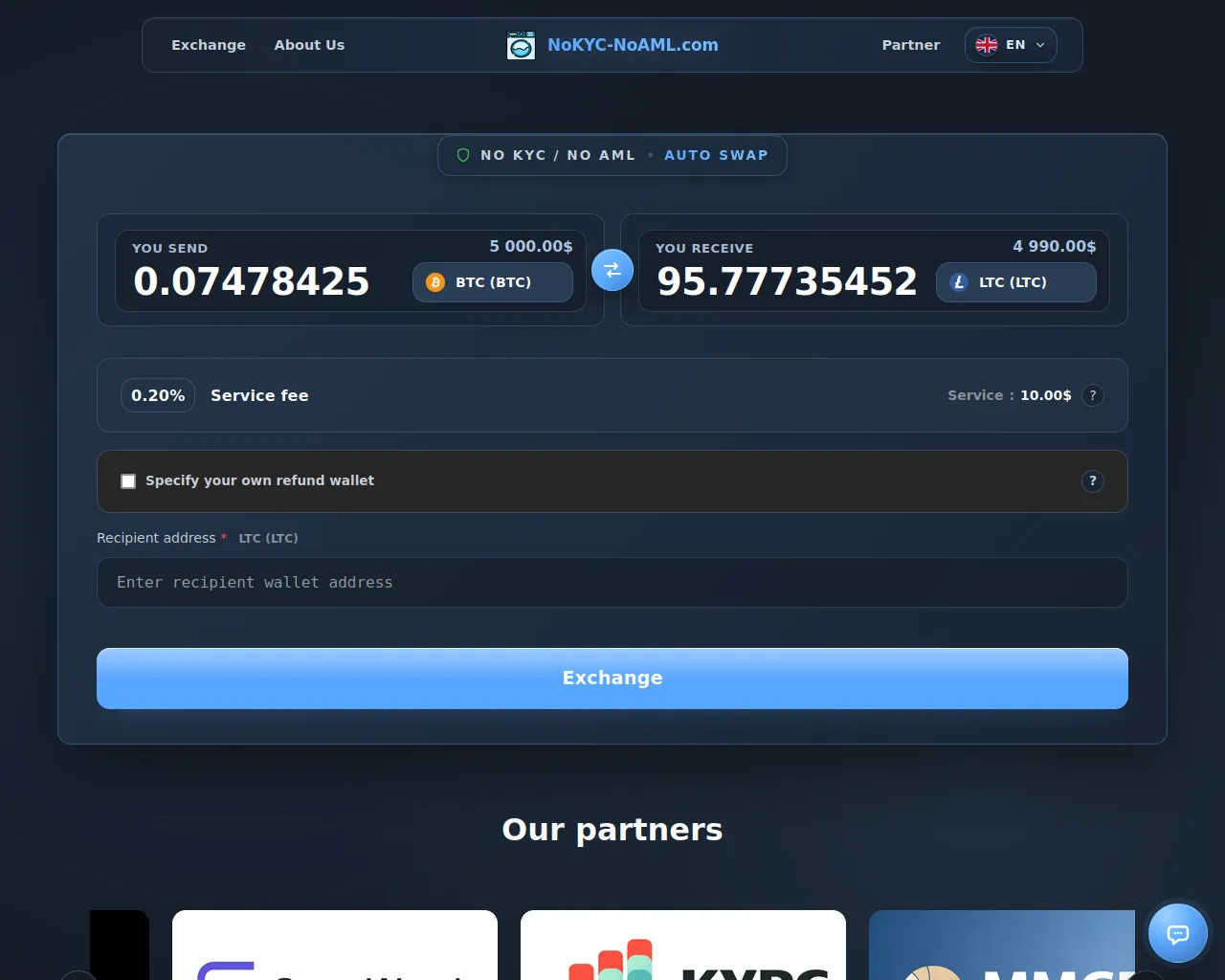Enable specify your own refund wallet
This screenshot has width=1225, height=980.
(x=128, y=481)
